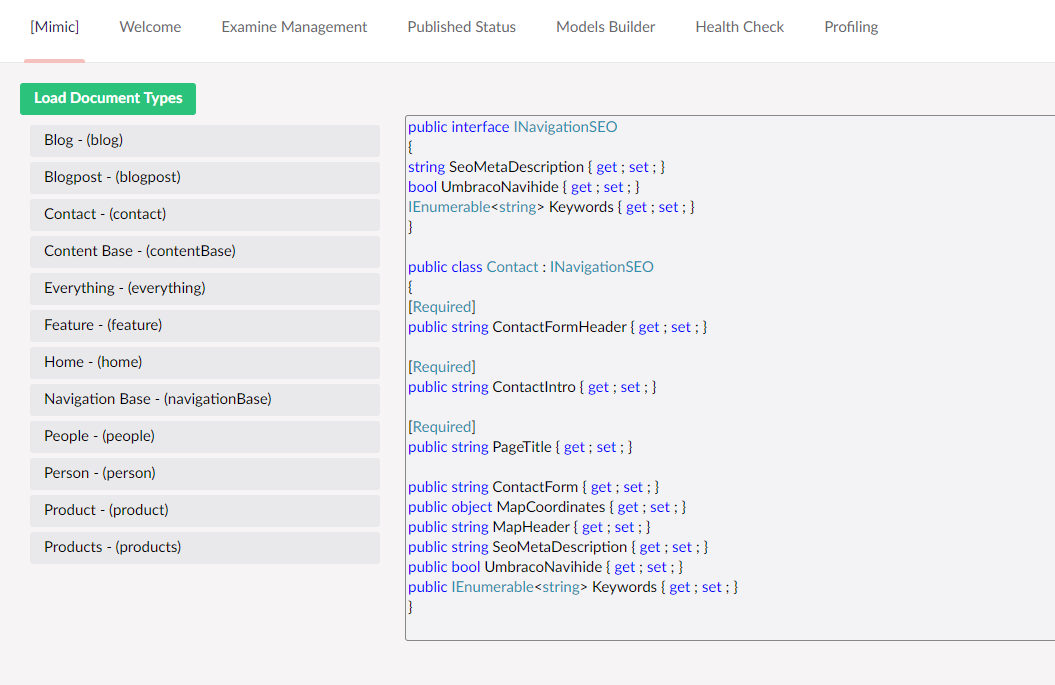Screen dimensions: 1055x685
Task: Click the [Required] attribute above PageTitle
Action: coord(441,427)
